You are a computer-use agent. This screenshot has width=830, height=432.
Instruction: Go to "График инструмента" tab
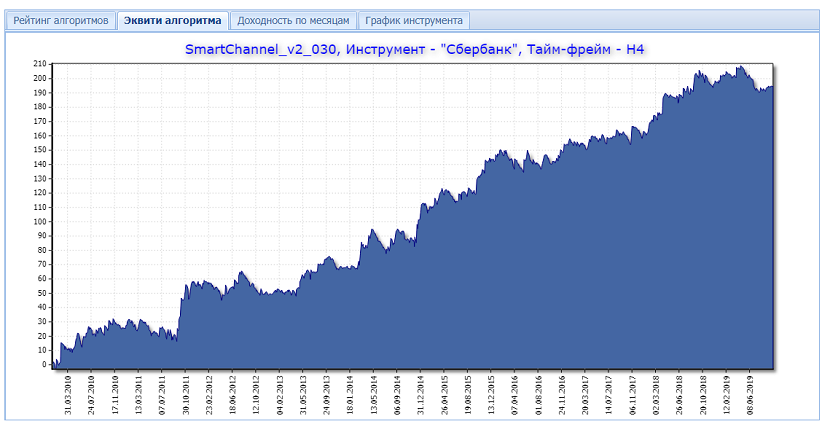pyautogui.click(x=413, y=20)
